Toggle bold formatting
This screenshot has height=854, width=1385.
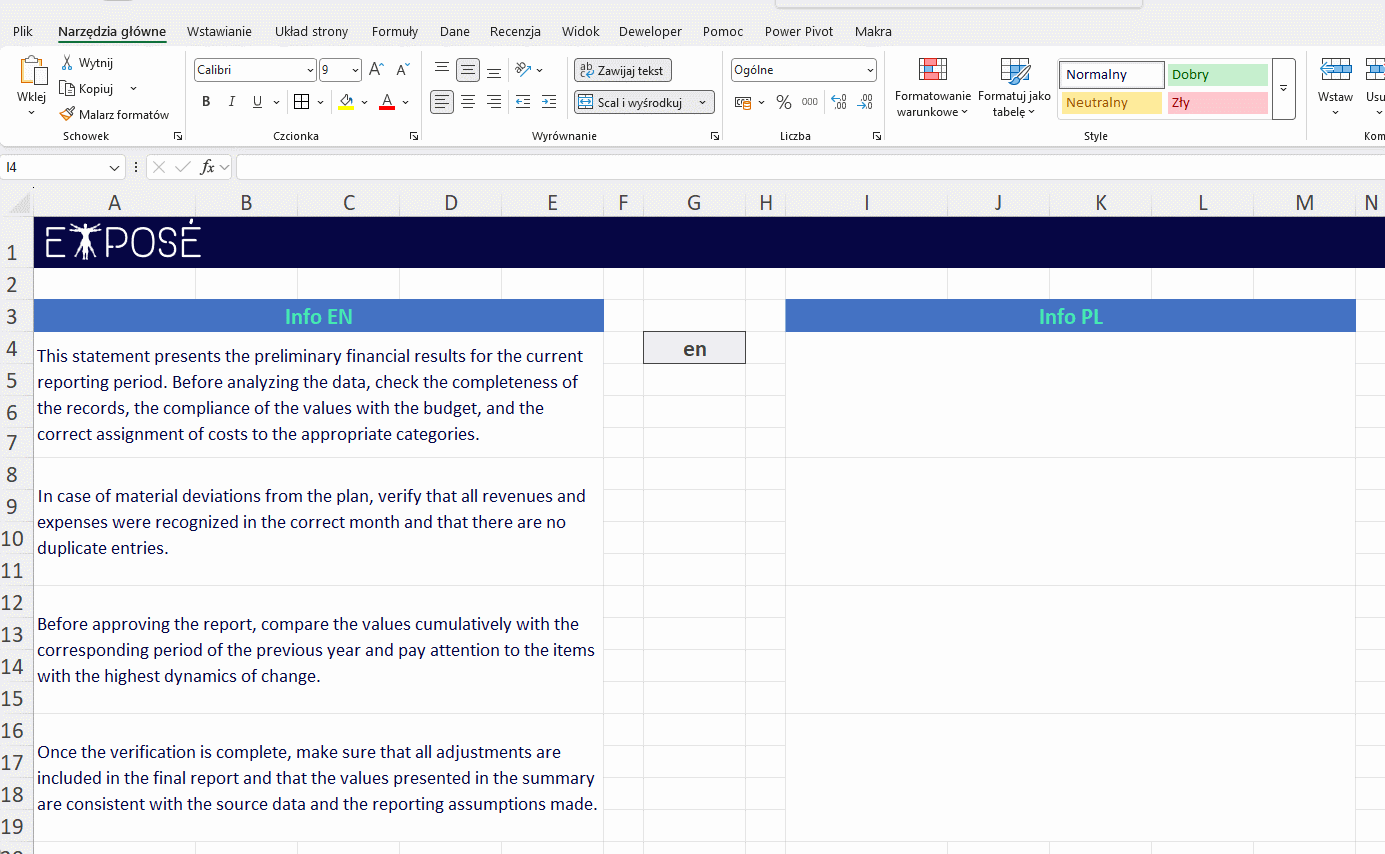pyautogui.click(x=206, y=102)
